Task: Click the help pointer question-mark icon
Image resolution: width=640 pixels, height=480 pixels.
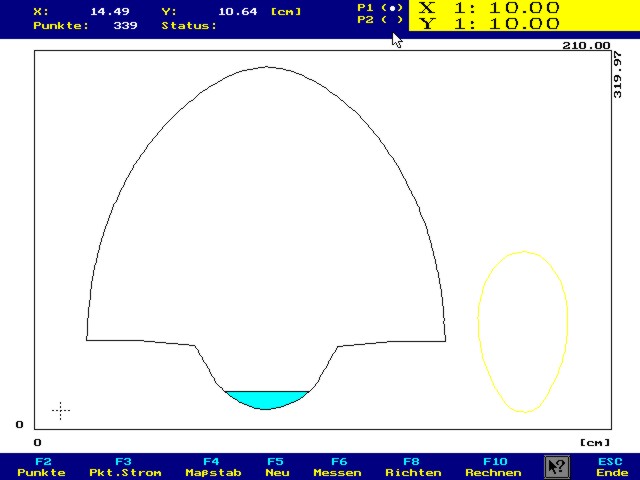Action: pyautogui.click(x=557, y=467)
